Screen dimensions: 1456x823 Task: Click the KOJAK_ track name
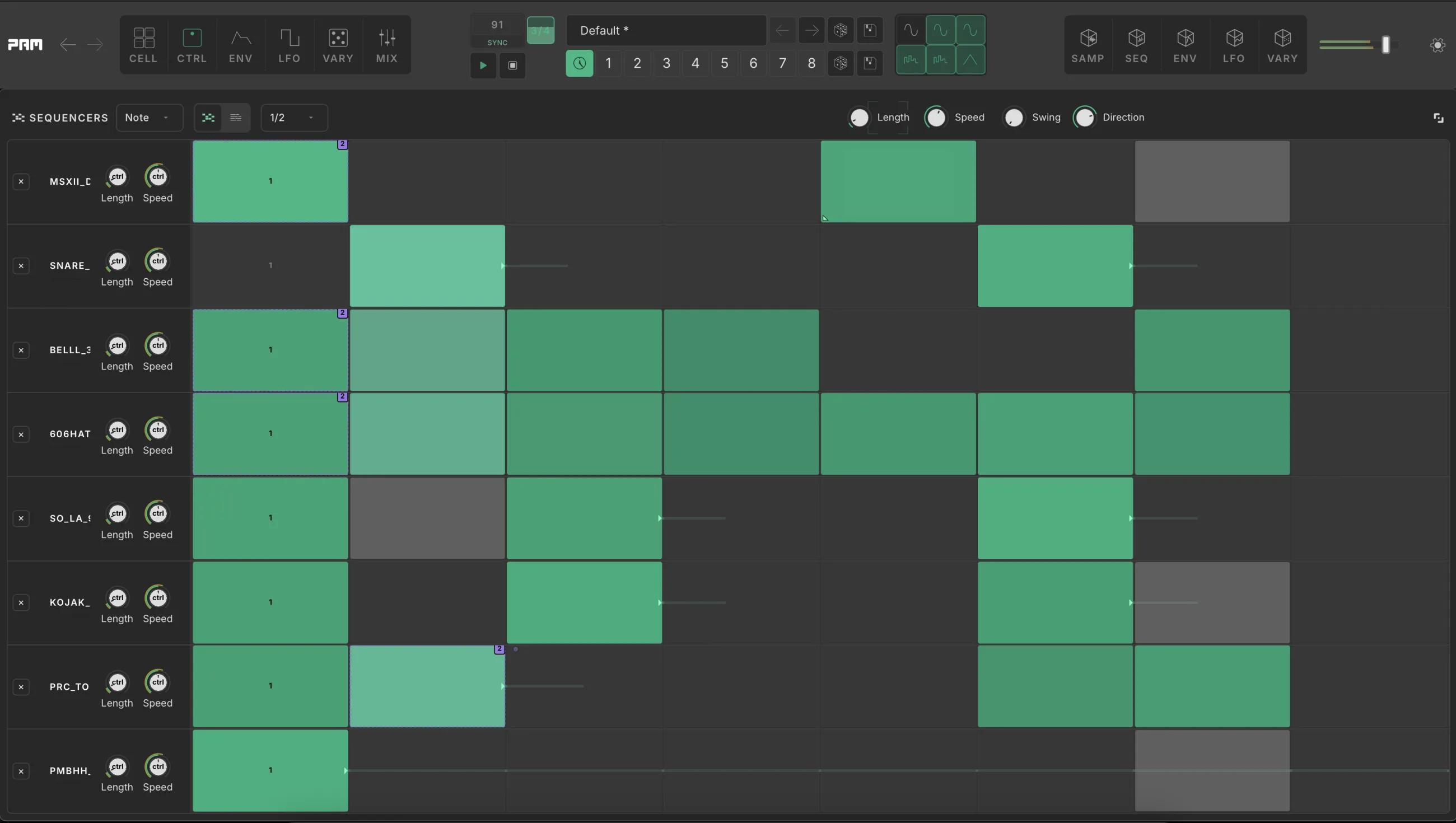click(69, 602)
